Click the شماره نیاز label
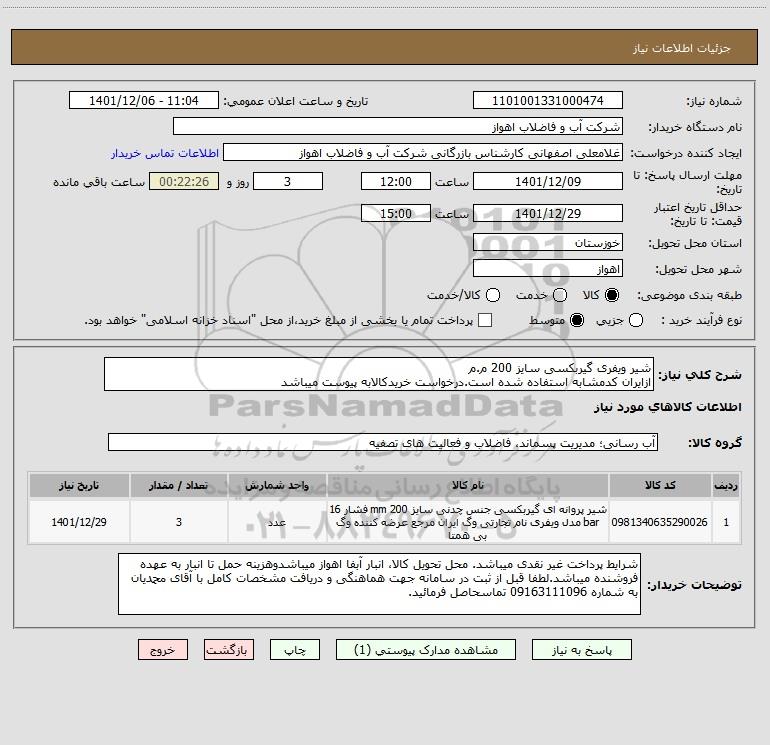Viewport: 770px width, 745px height. click(714, 101)
